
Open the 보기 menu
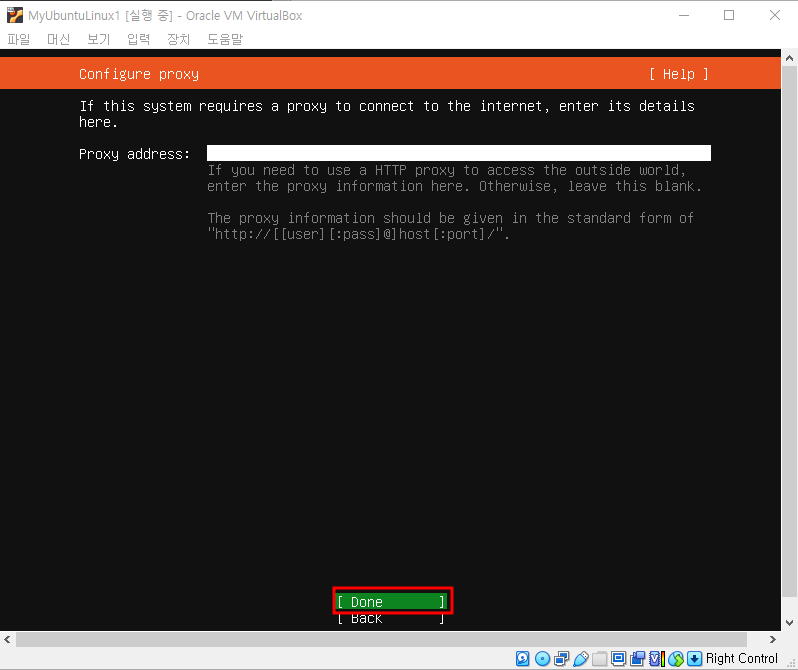point(99,39)
